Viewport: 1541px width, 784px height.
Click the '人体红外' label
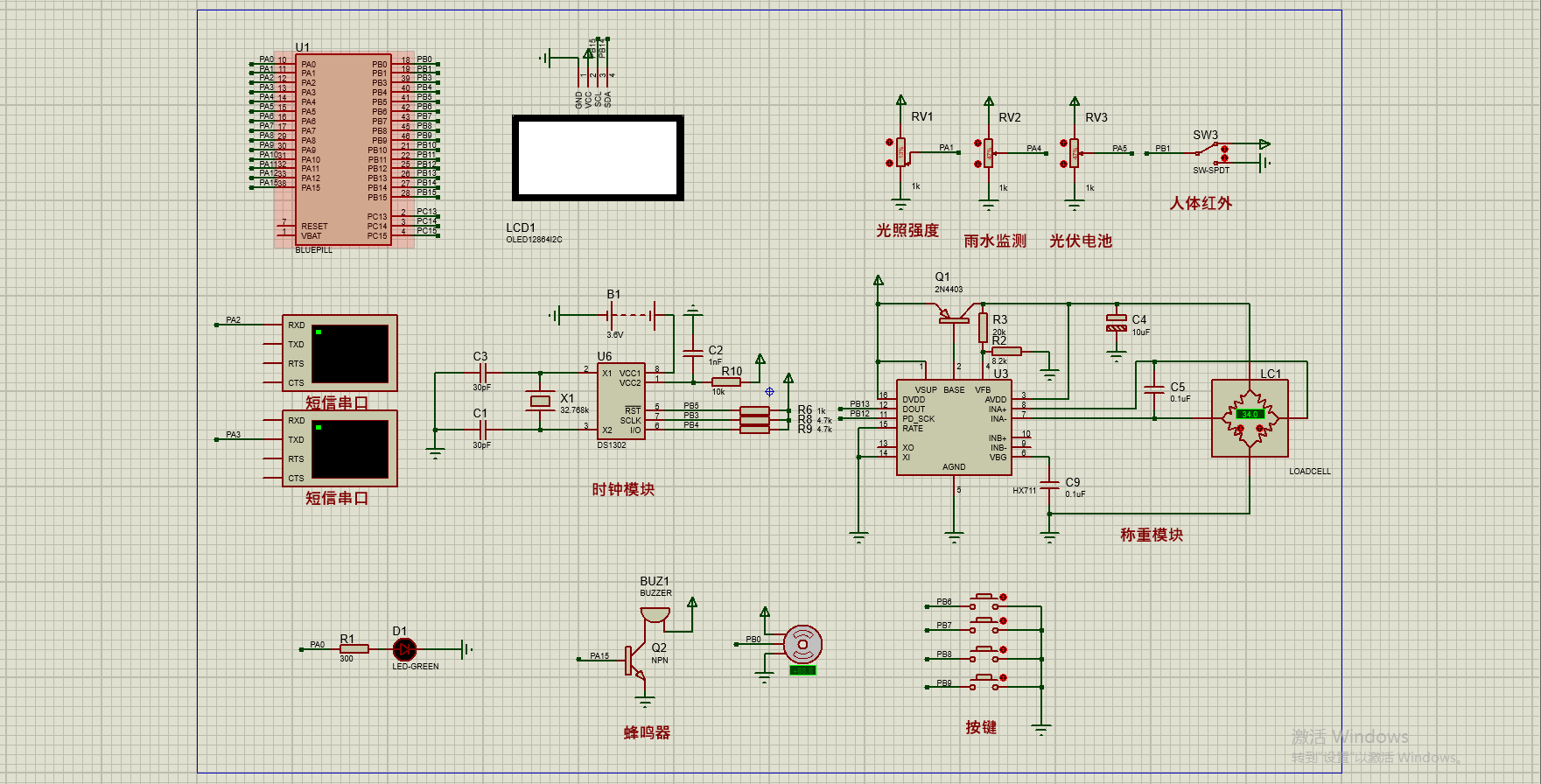point(1201,203)
